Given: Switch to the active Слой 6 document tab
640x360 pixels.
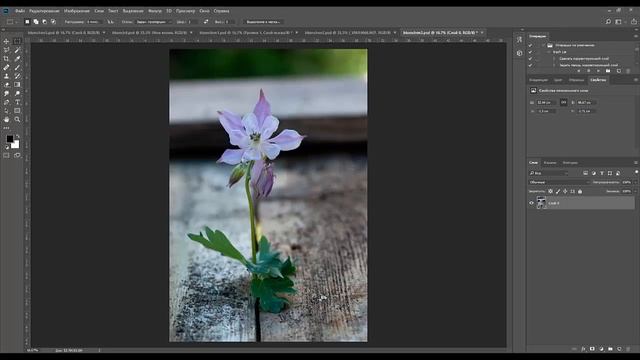Looking at the screenshot, I should click(440, 32).
